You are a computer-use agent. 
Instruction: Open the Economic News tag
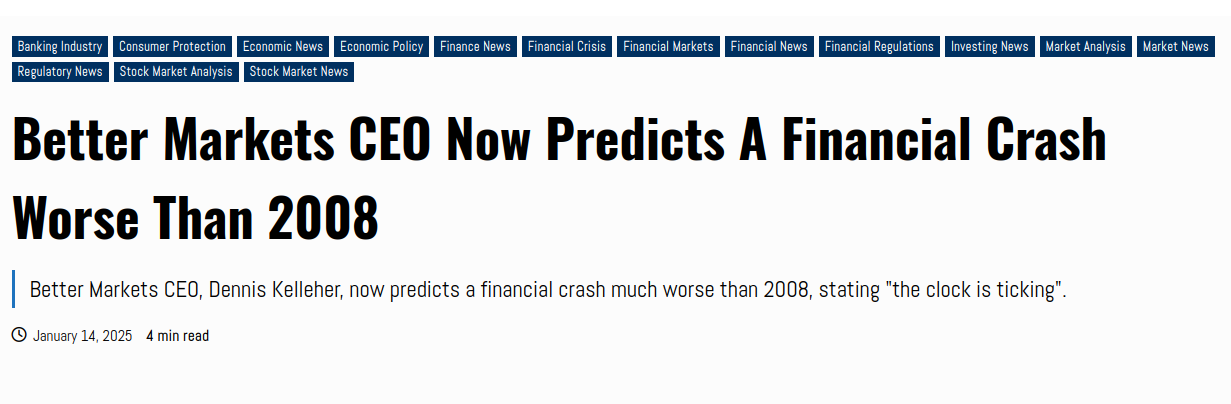coord(283,47)
